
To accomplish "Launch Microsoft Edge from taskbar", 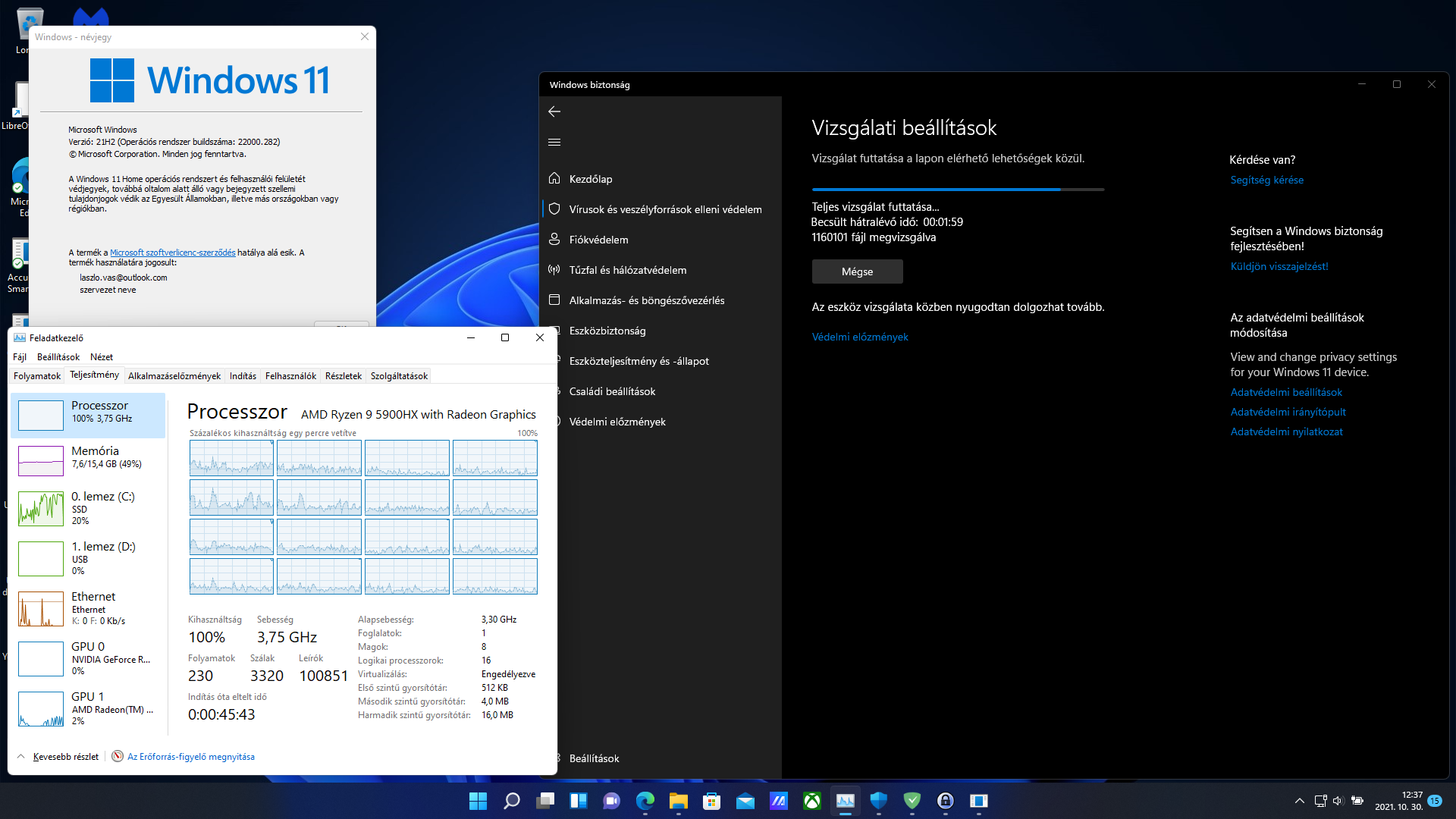I will point(645,801).
